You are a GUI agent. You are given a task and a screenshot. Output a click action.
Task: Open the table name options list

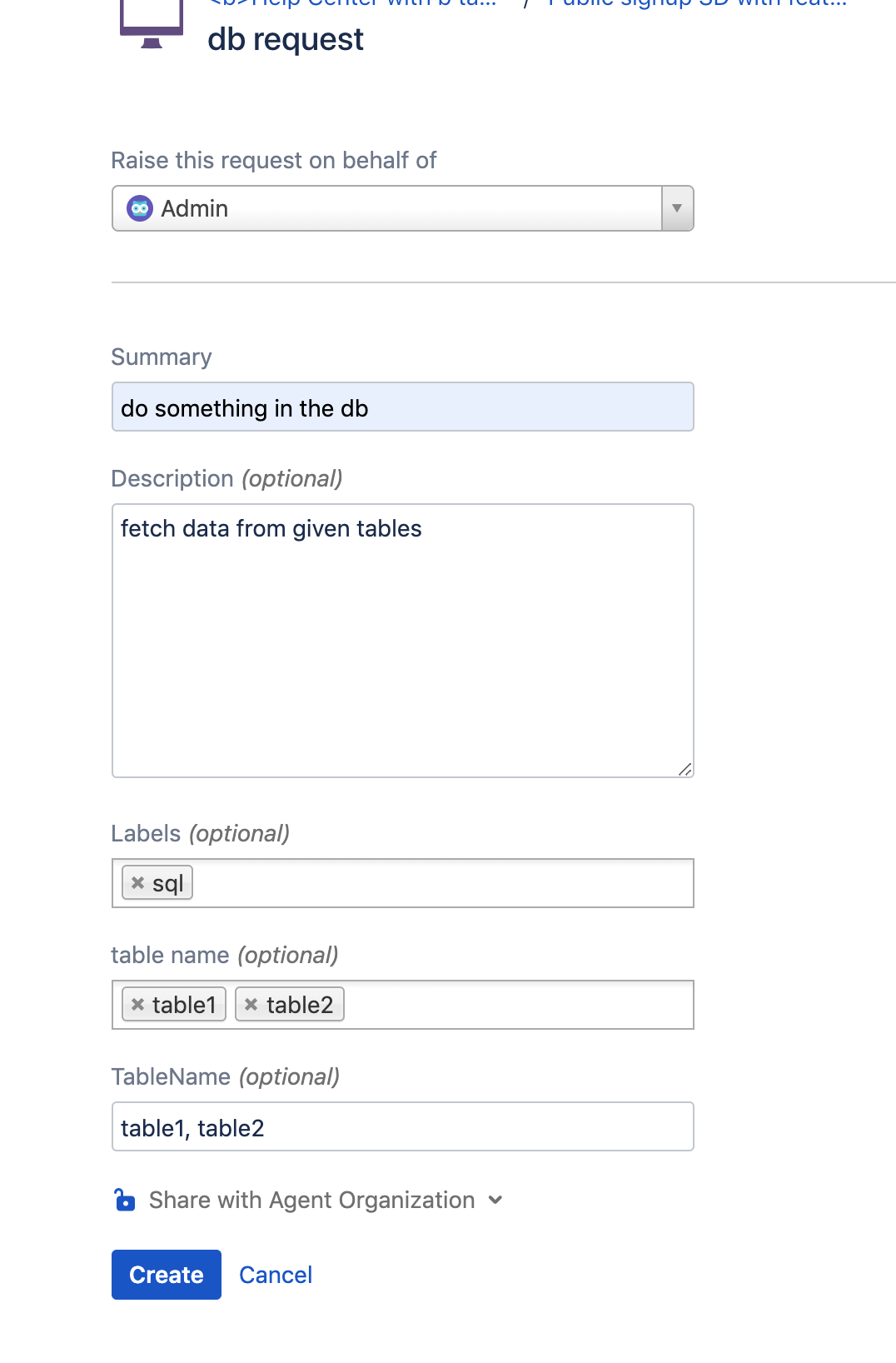coord(500,1004)
